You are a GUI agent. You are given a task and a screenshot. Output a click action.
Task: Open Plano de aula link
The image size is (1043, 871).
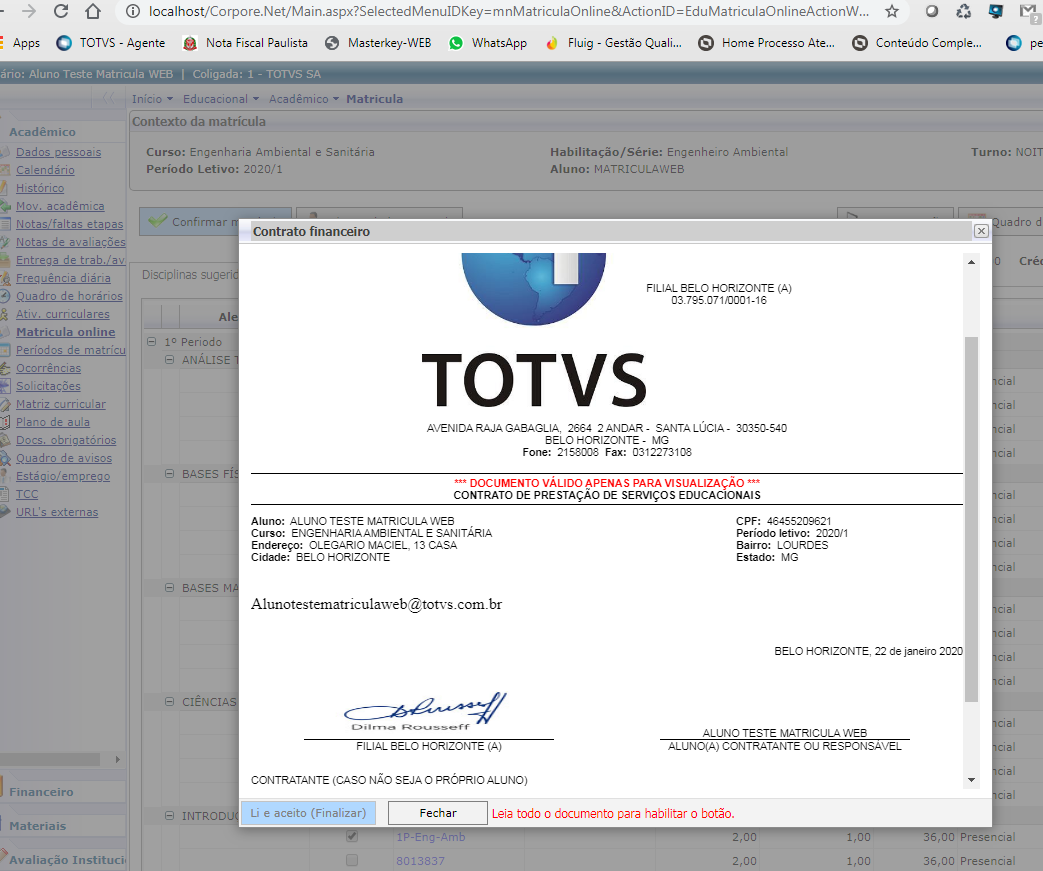coord(53,422)
